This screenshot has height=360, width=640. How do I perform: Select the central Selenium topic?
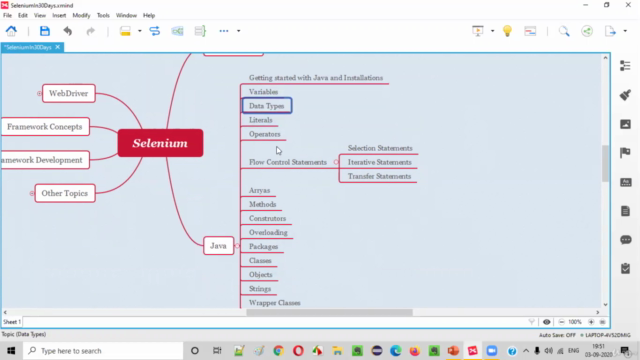(160, 143)
